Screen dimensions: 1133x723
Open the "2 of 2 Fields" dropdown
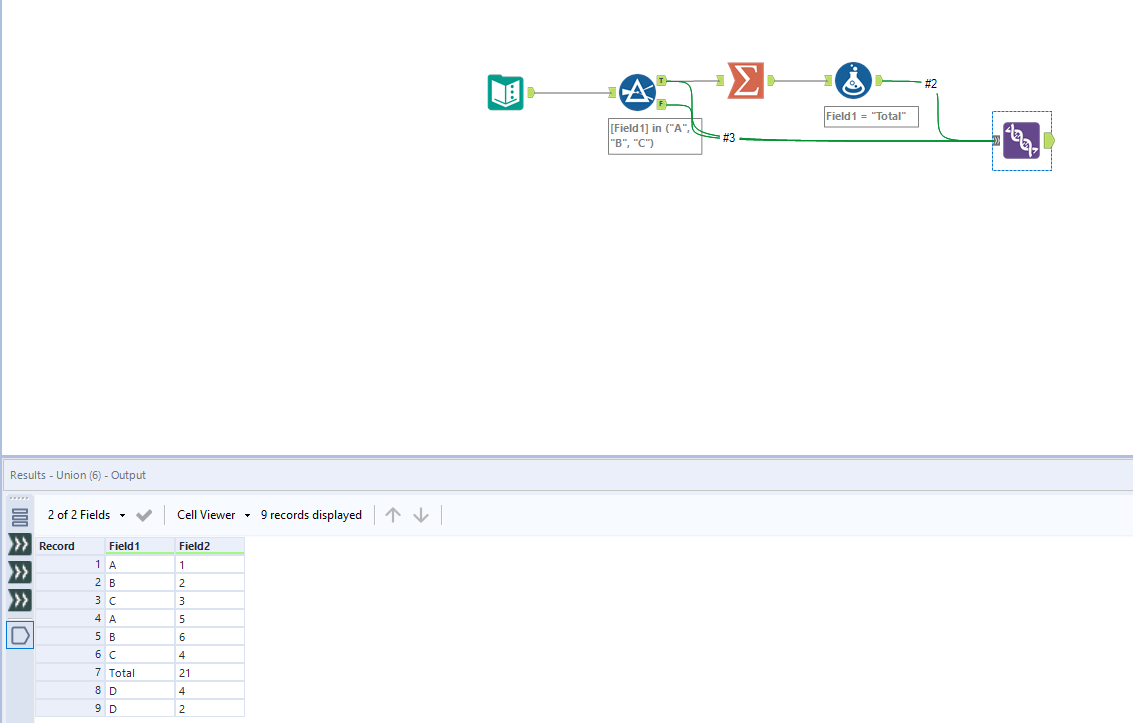[85, 515]
